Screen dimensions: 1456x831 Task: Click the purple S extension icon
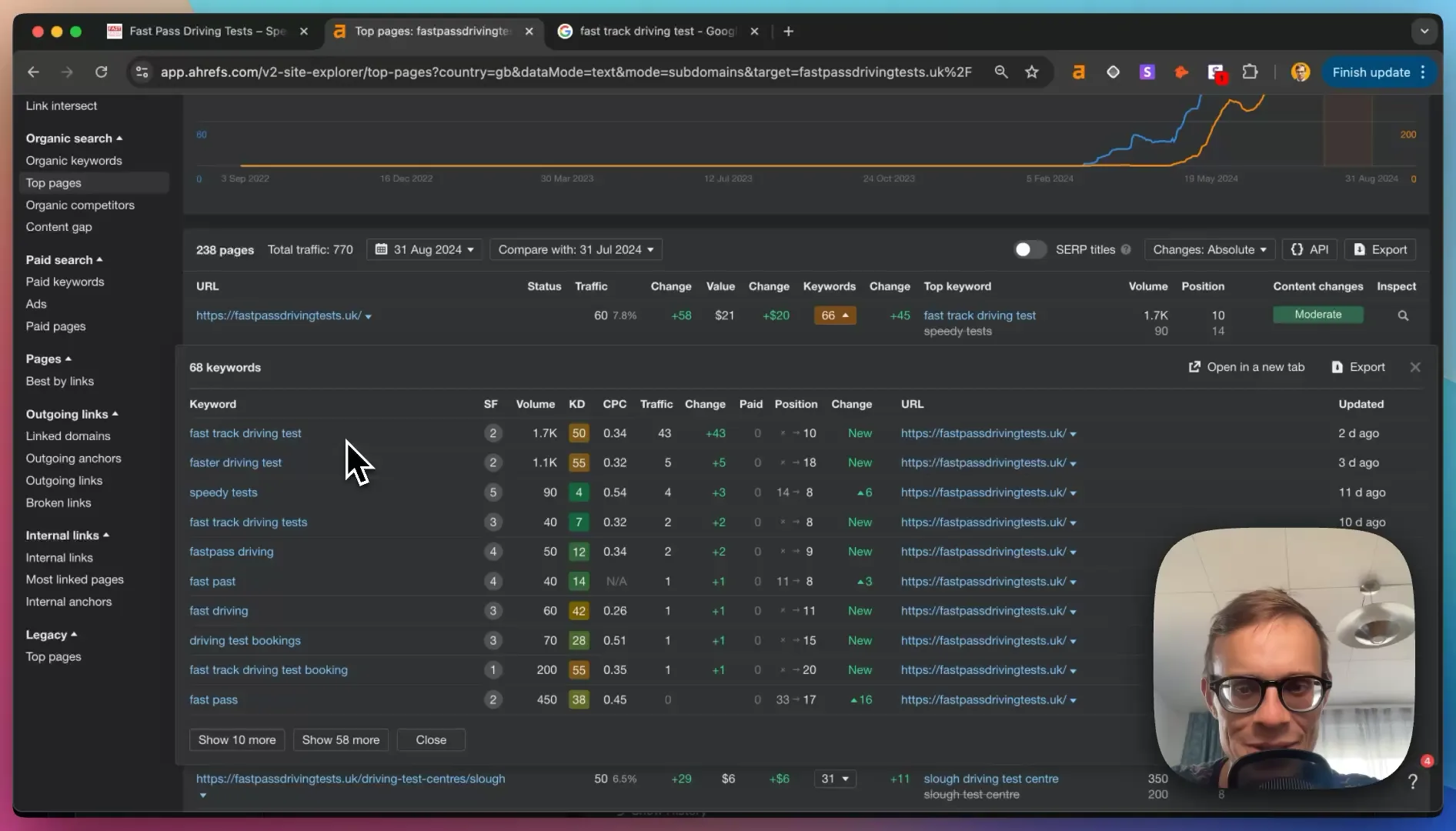(x=1147, y=72)
